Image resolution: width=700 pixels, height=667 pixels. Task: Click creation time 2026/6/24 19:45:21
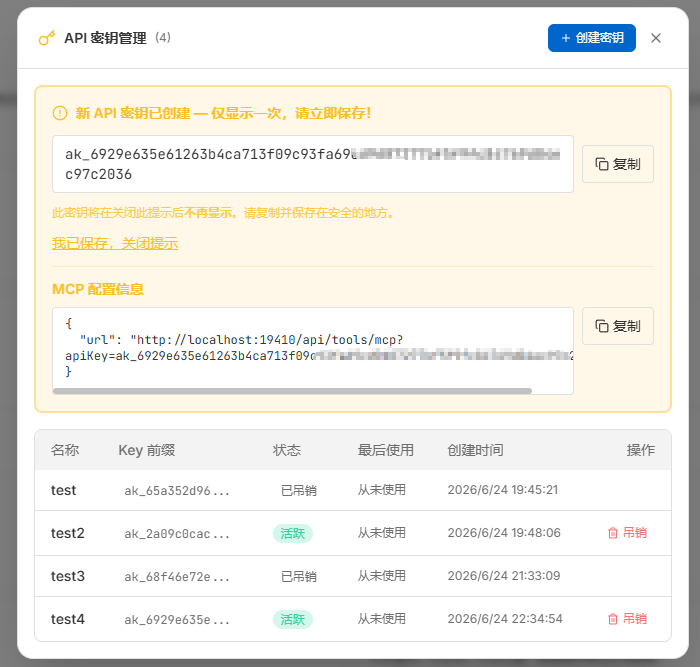click(503, 490)
